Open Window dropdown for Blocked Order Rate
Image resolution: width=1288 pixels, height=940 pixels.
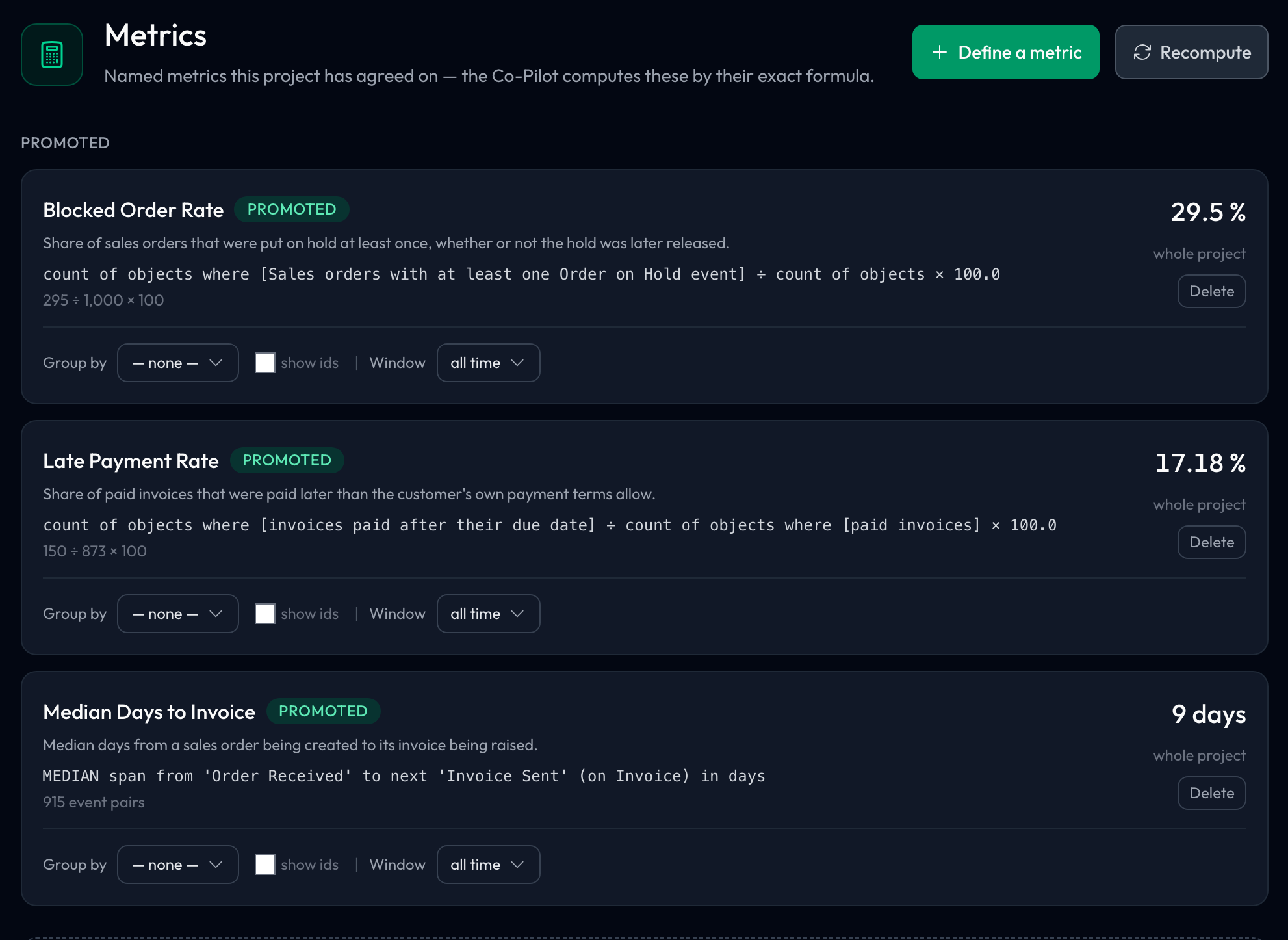click(x=488, y=363)
